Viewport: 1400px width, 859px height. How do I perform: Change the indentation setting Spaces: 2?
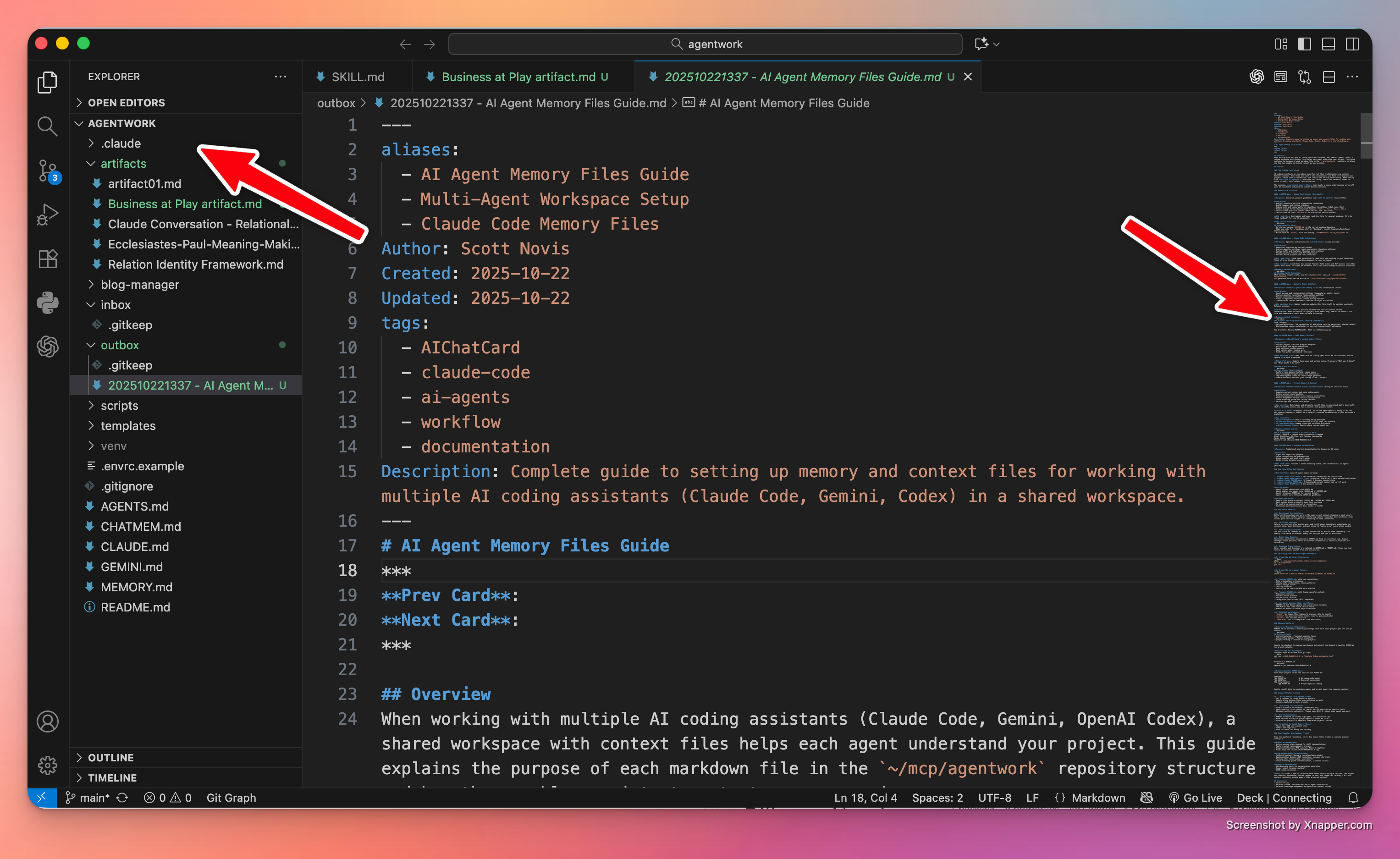(x=937, y=798)
